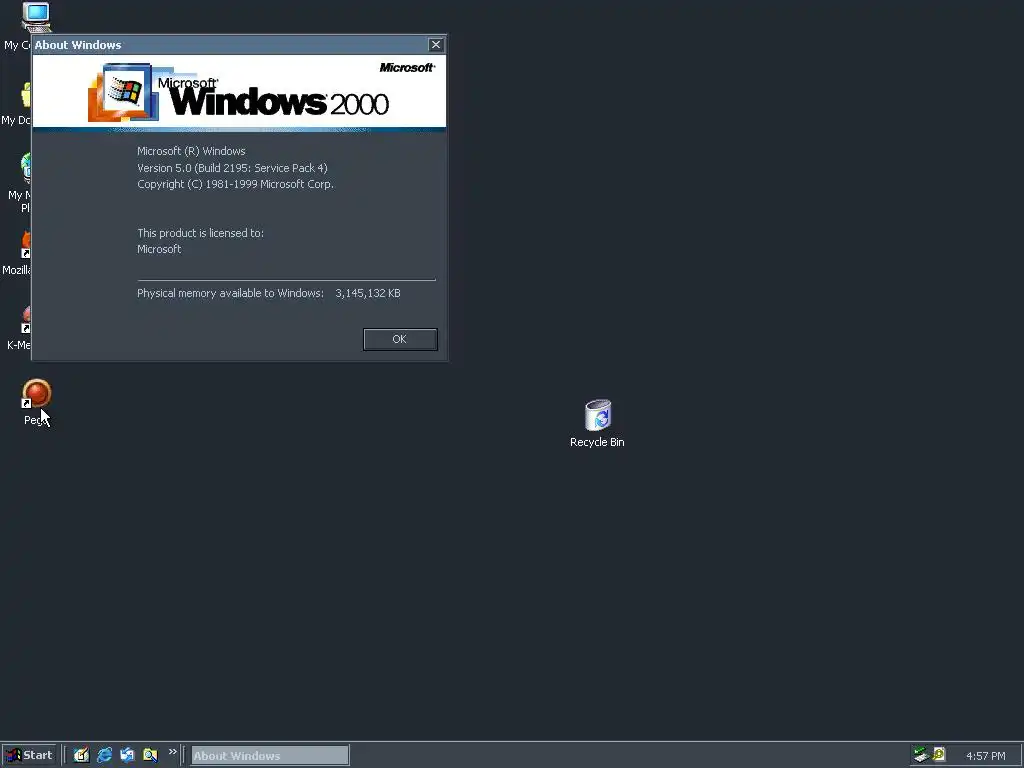Click 'This product is licensed to:' text
This screenshot has width=1024, height=768.
[x=200, y=233]
